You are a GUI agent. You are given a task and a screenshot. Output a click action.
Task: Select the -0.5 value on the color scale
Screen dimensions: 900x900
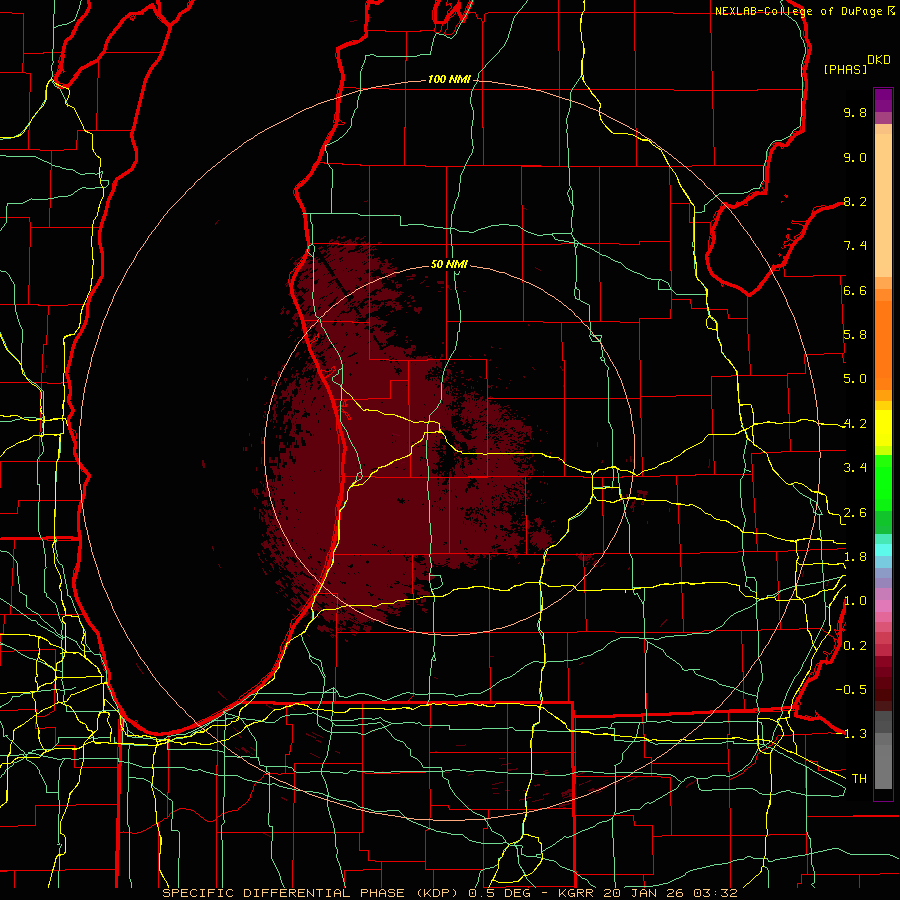(851, 690)
